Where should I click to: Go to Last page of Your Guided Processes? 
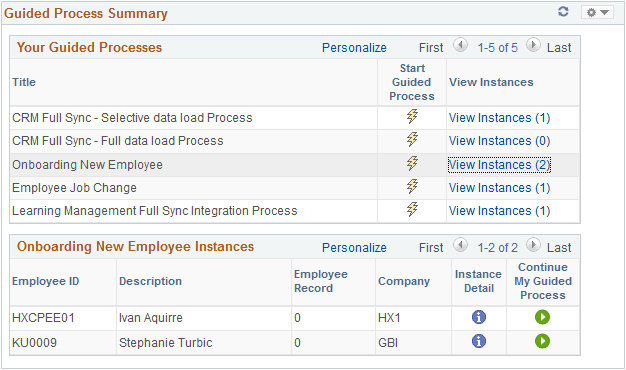(559, 48)
